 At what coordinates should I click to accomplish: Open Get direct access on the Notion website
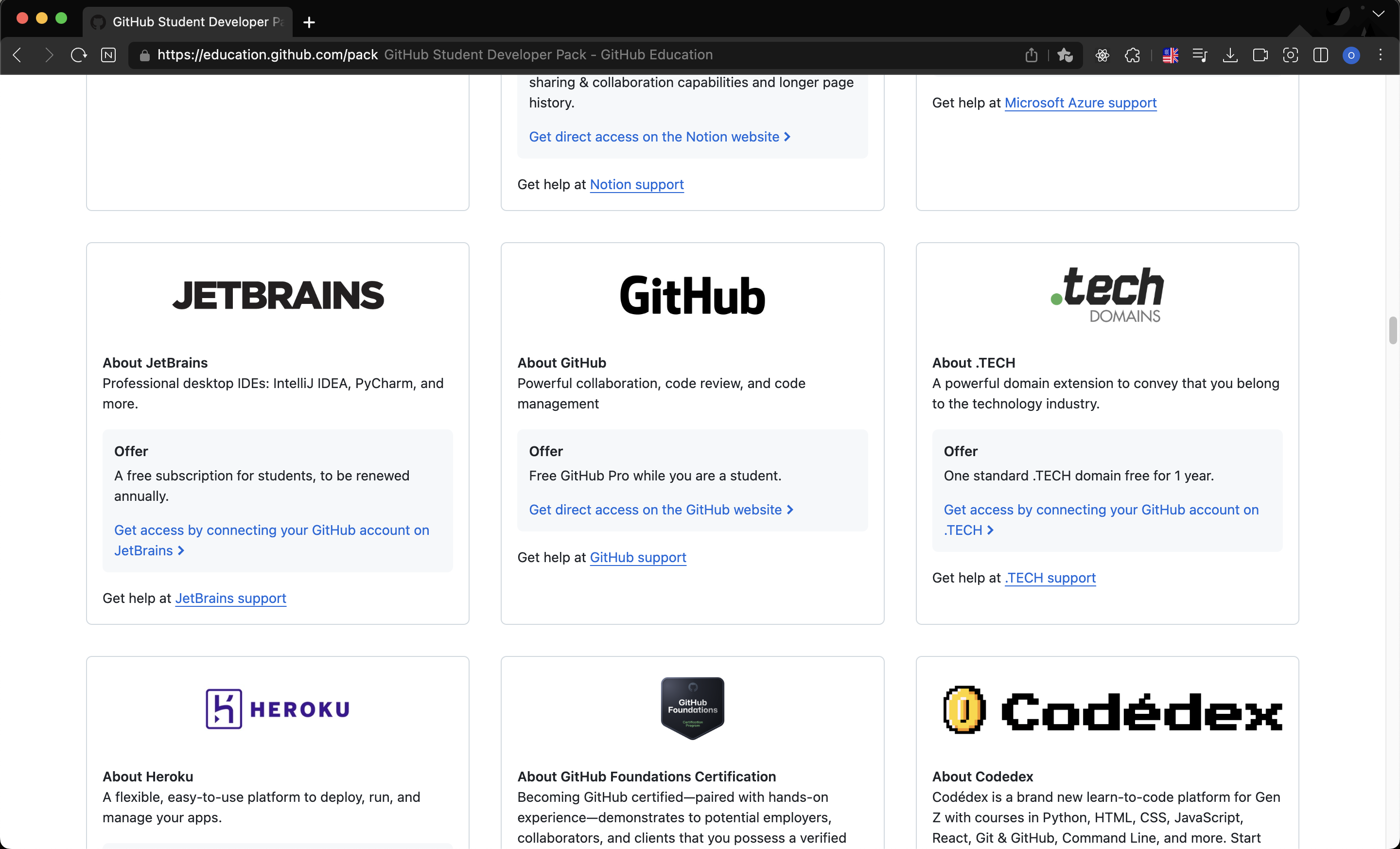(660, 137)
